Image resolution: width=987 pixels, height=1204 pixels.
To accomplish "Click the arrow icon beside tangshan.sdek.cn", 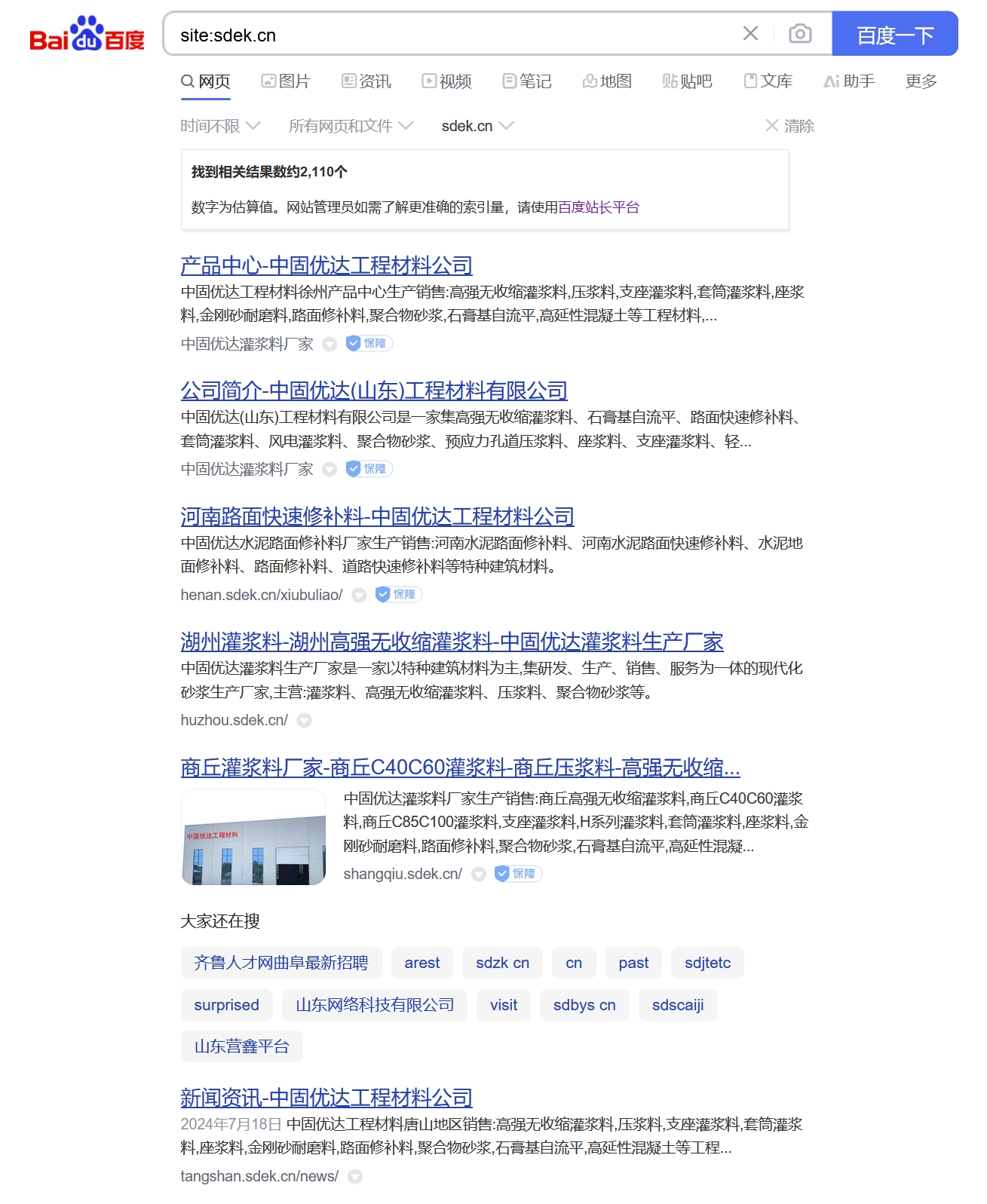I will point(355,1177).
